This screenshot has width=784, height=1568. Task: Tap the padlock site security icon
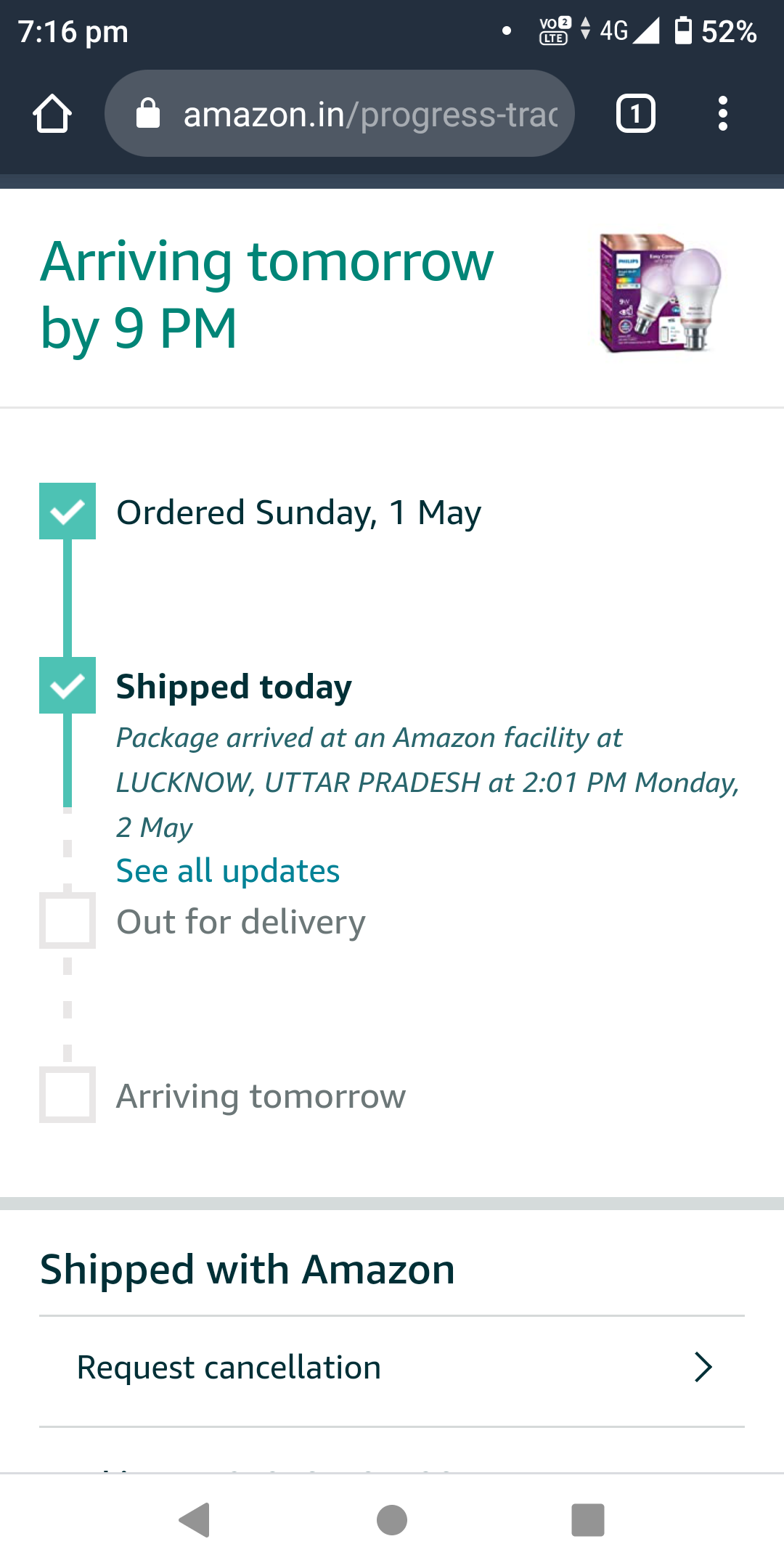coord(148,114)
